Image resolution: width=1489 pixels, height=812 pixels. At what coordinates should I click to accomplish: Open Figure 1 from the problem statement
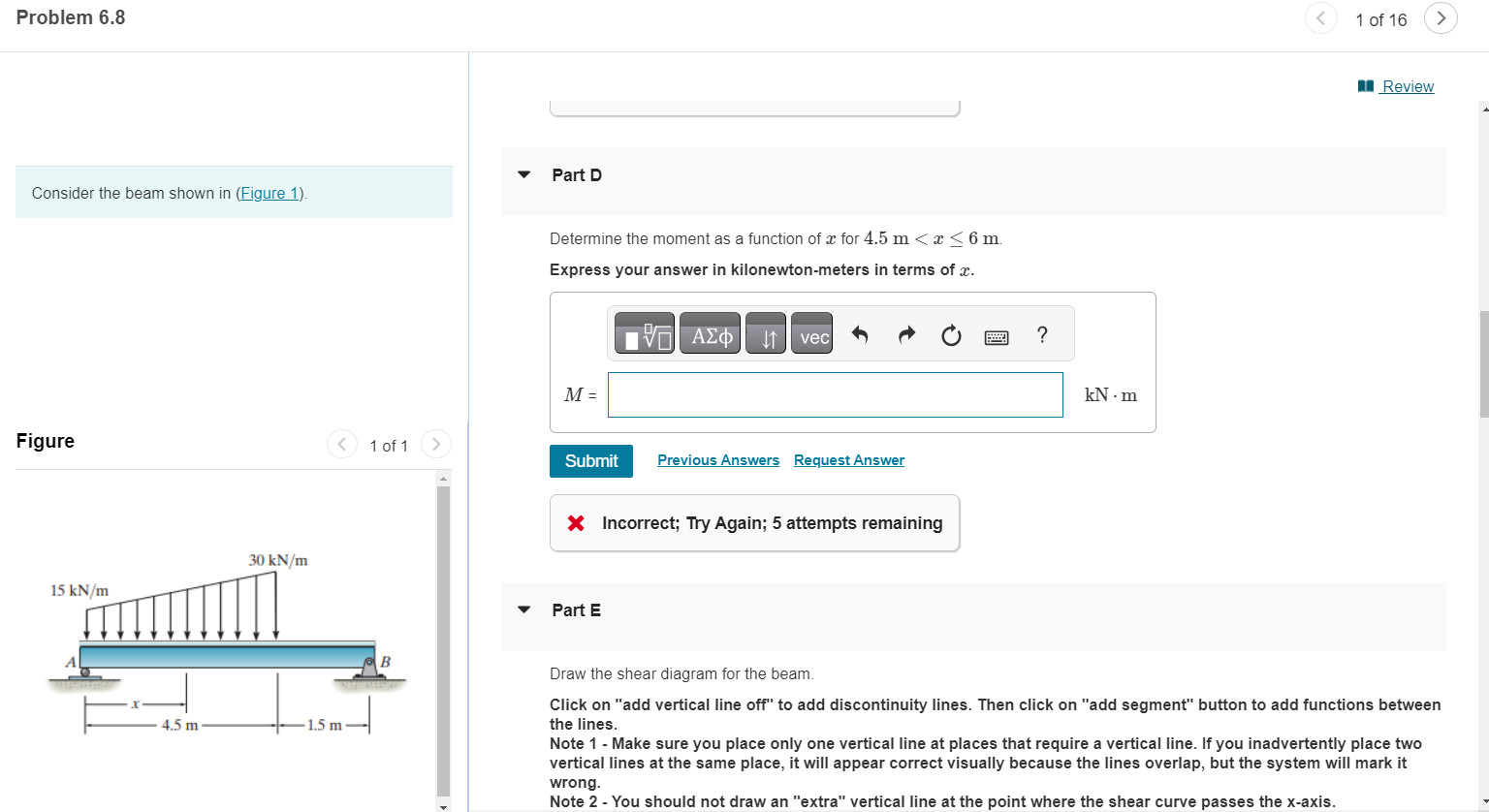pyautogui.click(x=269, y=193)
